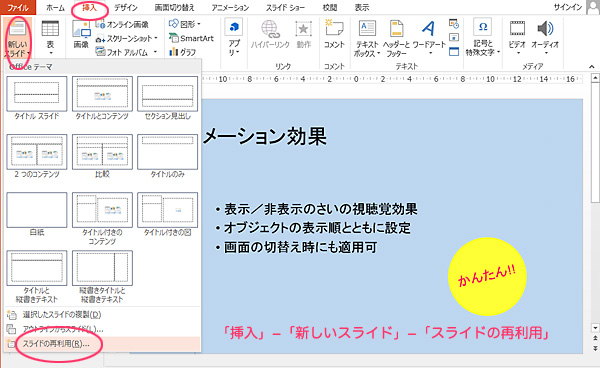Select the yellow かんたん!! circle shape

tap(487, 277)
